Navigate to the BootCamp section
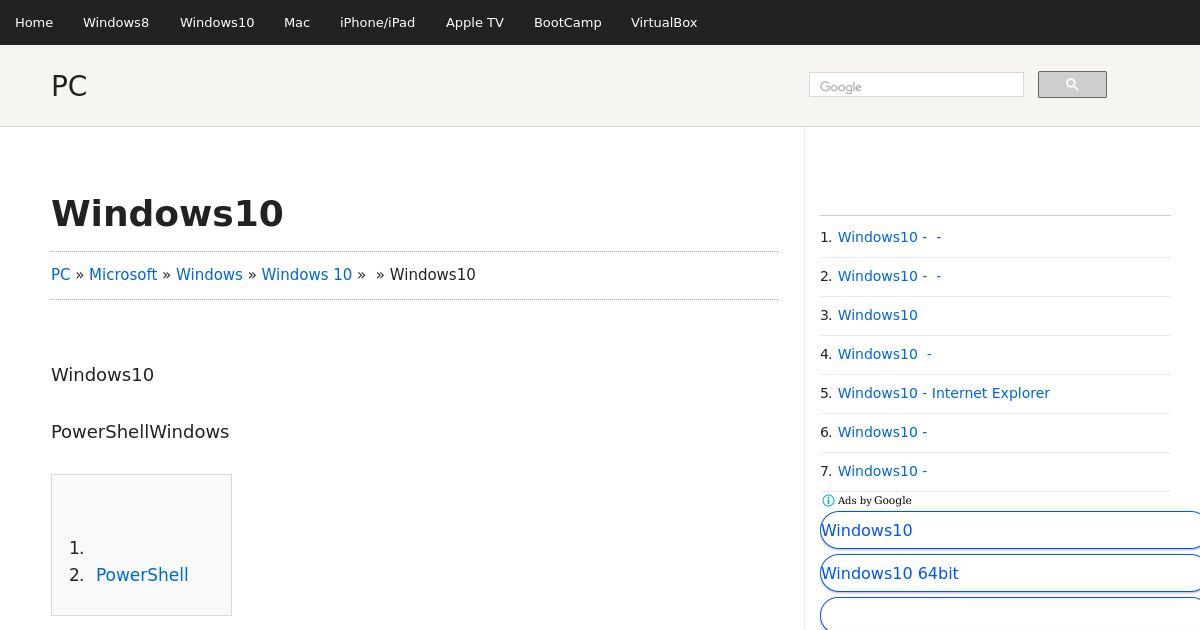Screen dimensions: 1200x630 tap(568, 22)
